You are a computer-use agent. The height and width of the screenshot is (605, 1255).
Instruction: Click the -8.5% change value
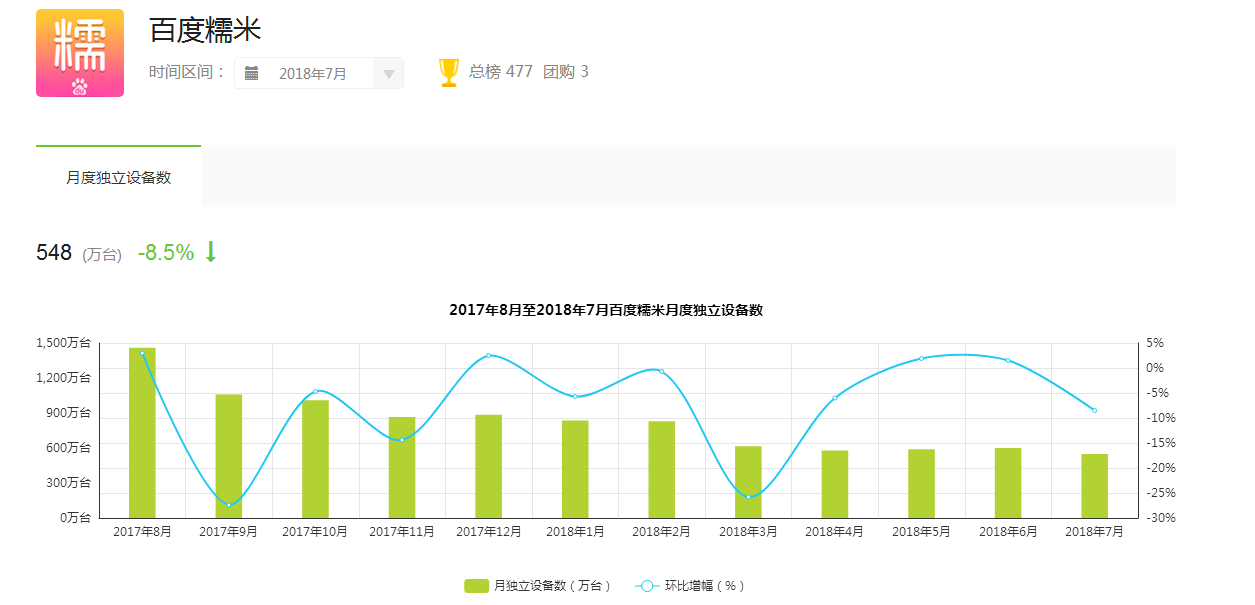(x=166, y=253)
